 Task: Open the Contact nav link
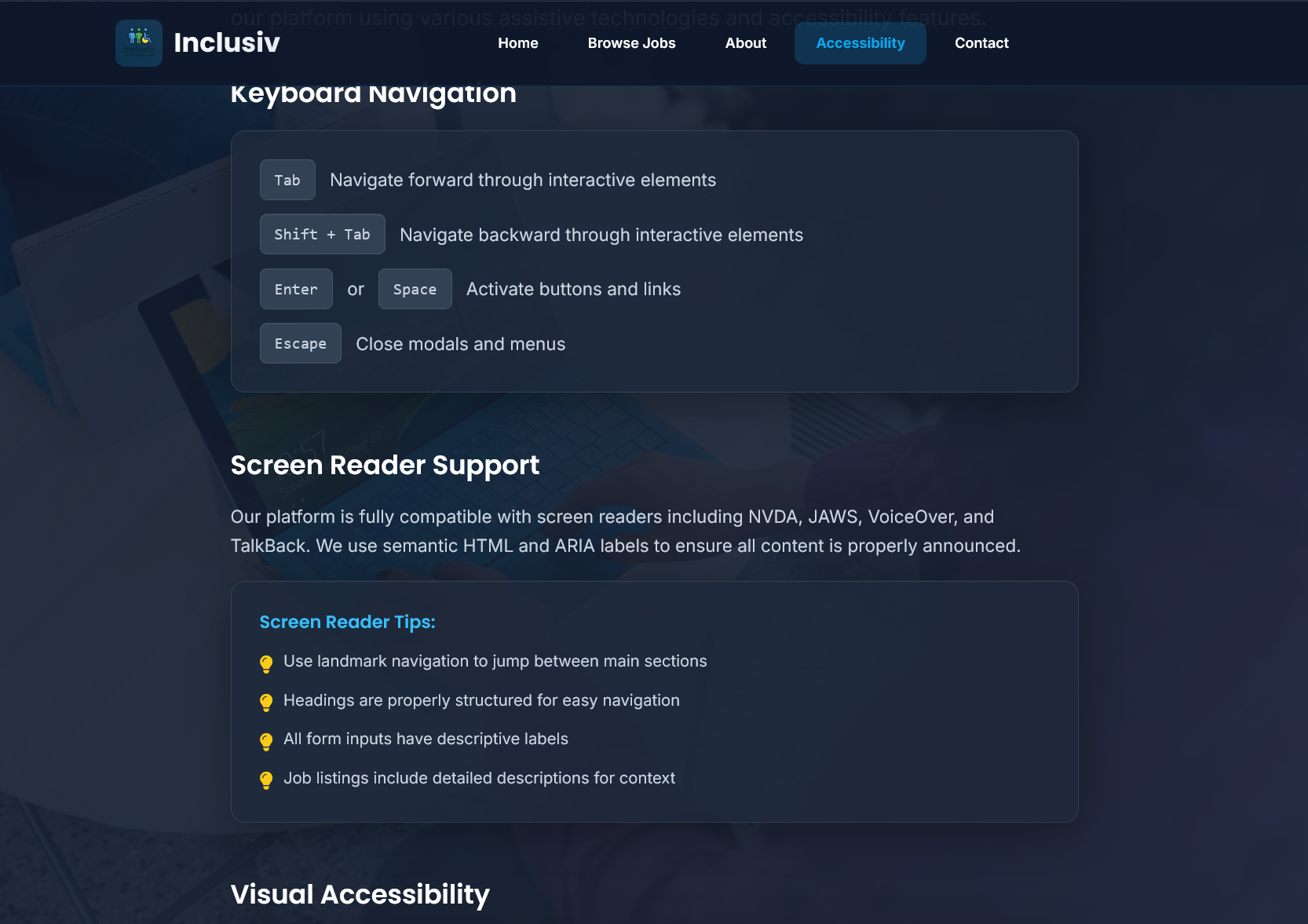tap(981, 43)
